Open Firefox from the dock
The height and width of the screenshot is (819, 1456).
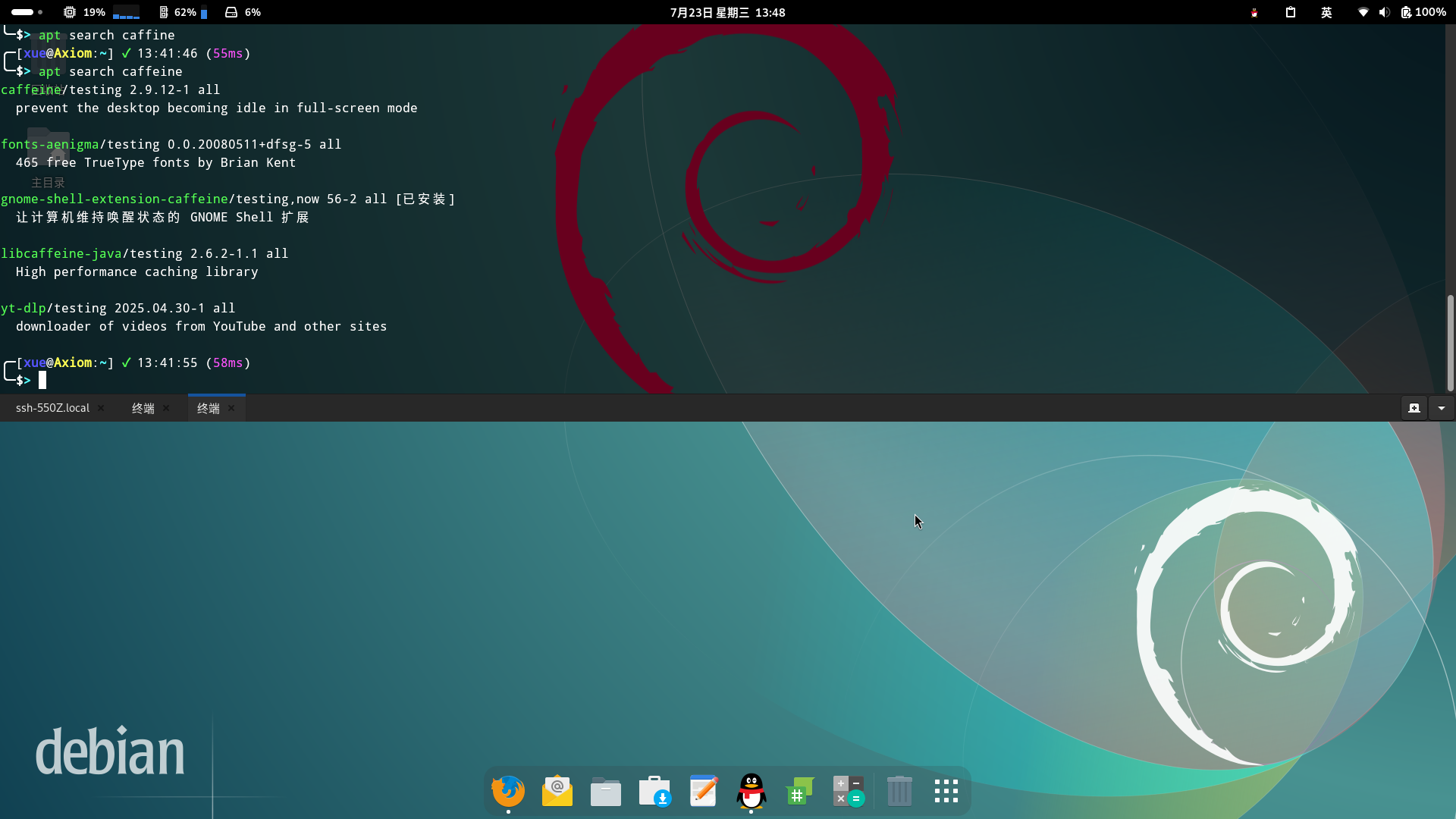[x=508, y=792]
